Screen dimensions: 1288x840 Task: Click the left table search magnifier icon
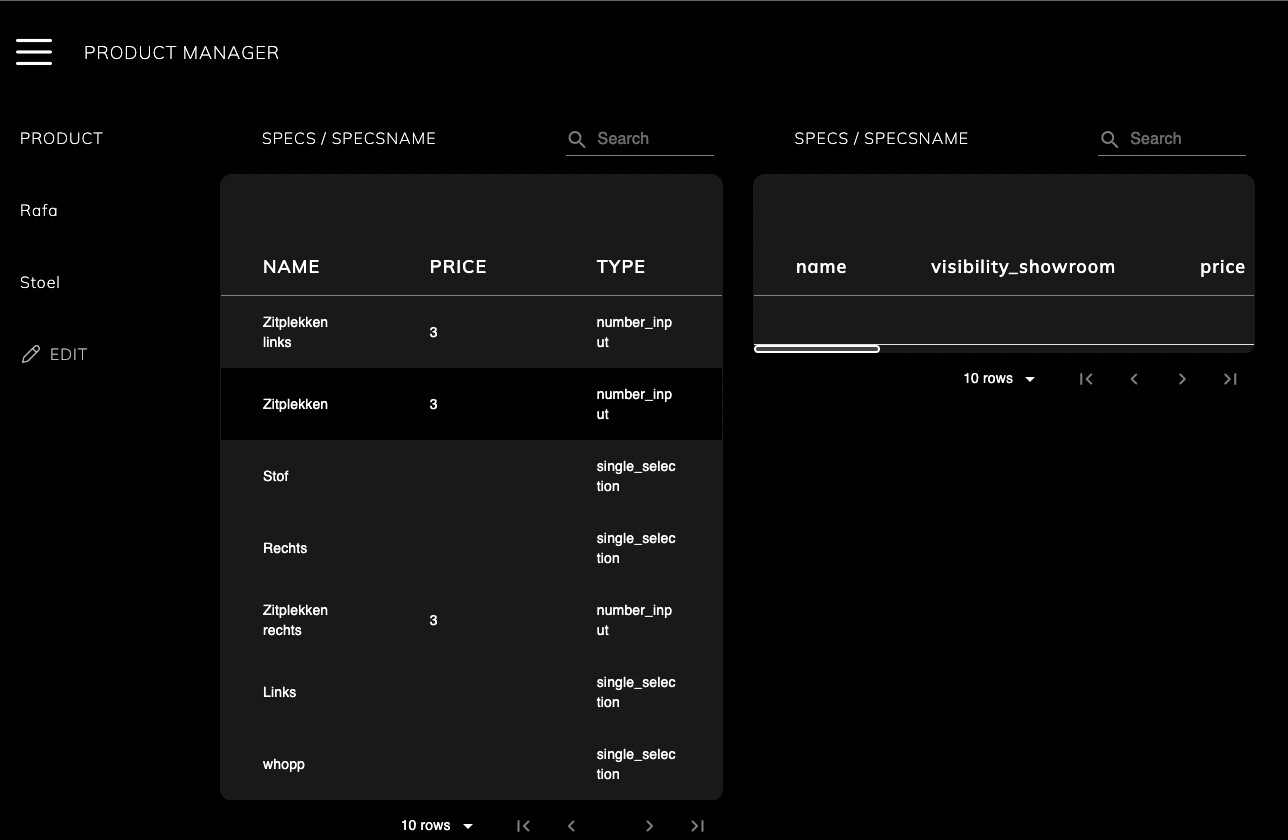click(x=577, y=140)
